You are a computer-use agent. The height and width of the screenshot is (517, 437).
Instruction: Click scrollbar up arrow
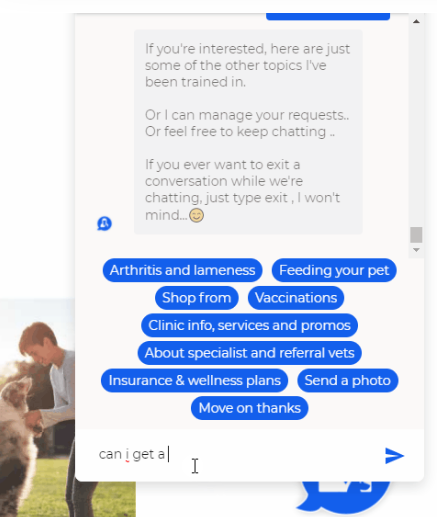[416, 21]
